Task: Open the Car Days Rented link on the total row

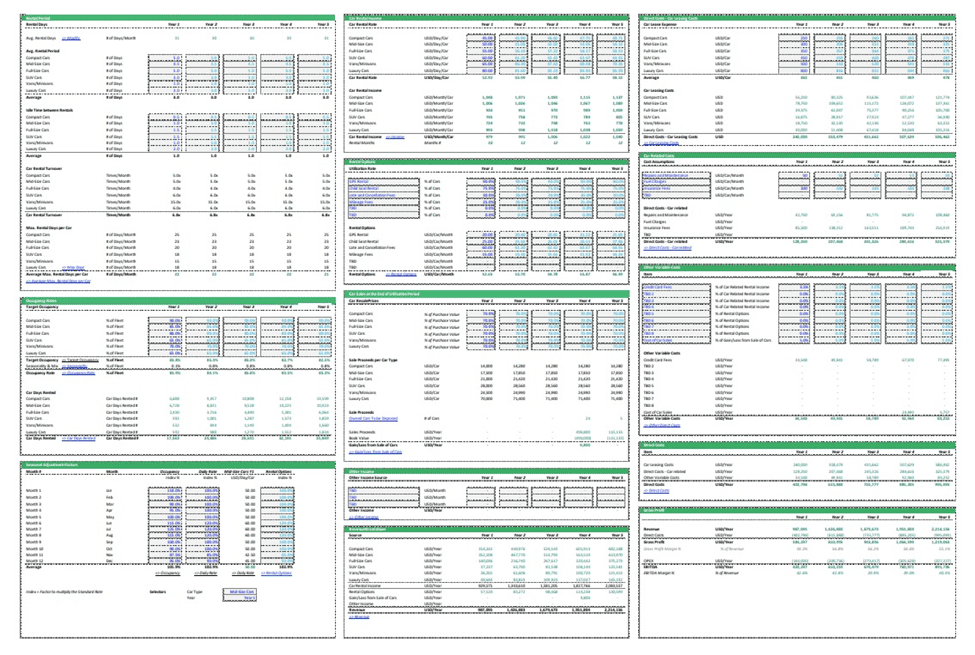Action: point(78,439)
